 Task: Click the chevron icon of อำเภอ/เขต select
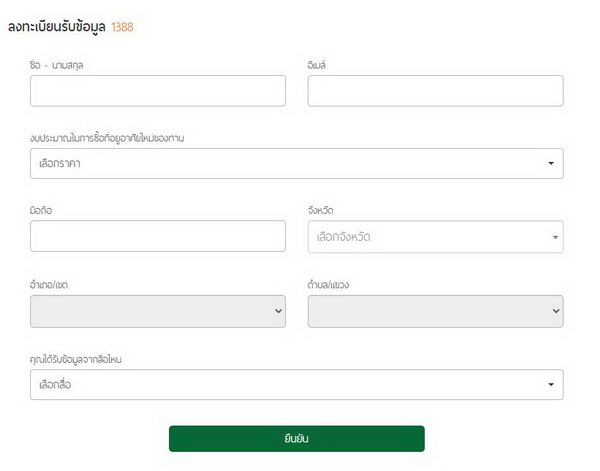click(278, 311)
